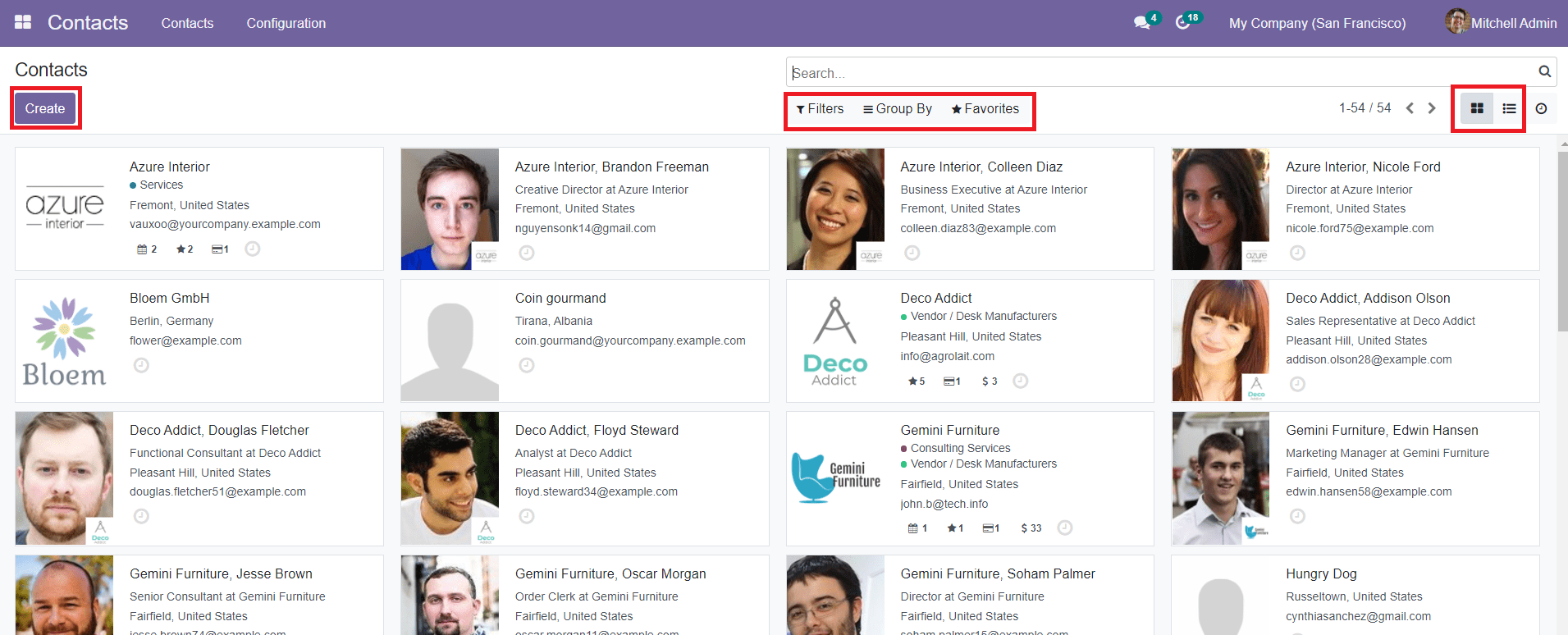Open contact Azure Interior, Brandon Freeman
The height and width of the screenshot is (635, 1568).
tap(612, 167)
